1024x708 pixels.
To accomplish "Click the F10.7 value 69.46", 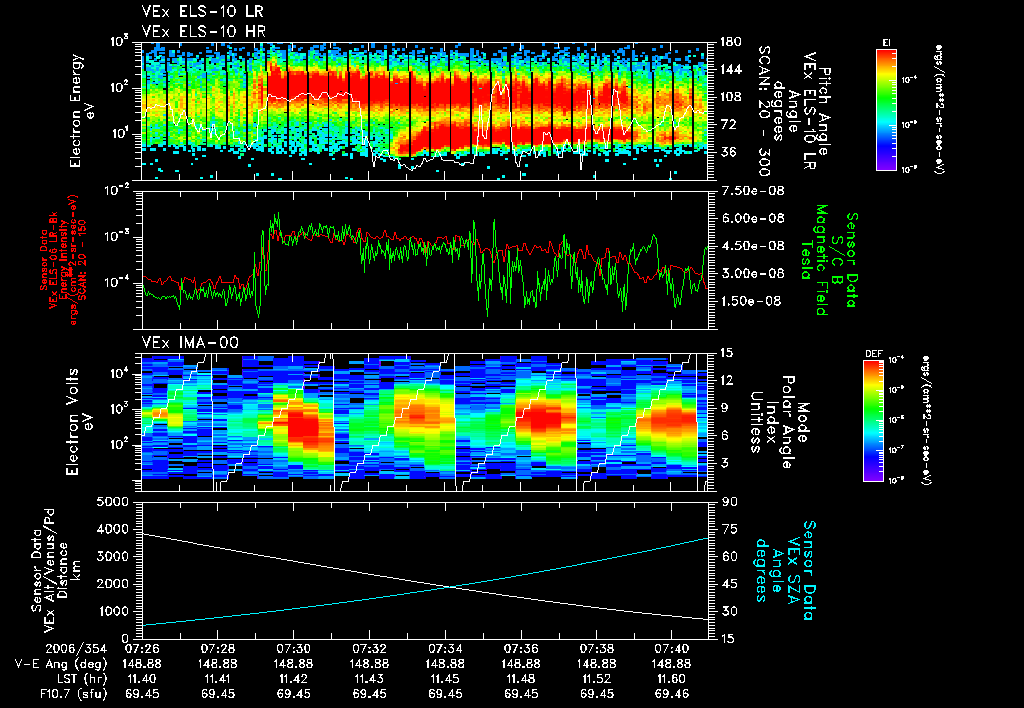I will (671, 694).
